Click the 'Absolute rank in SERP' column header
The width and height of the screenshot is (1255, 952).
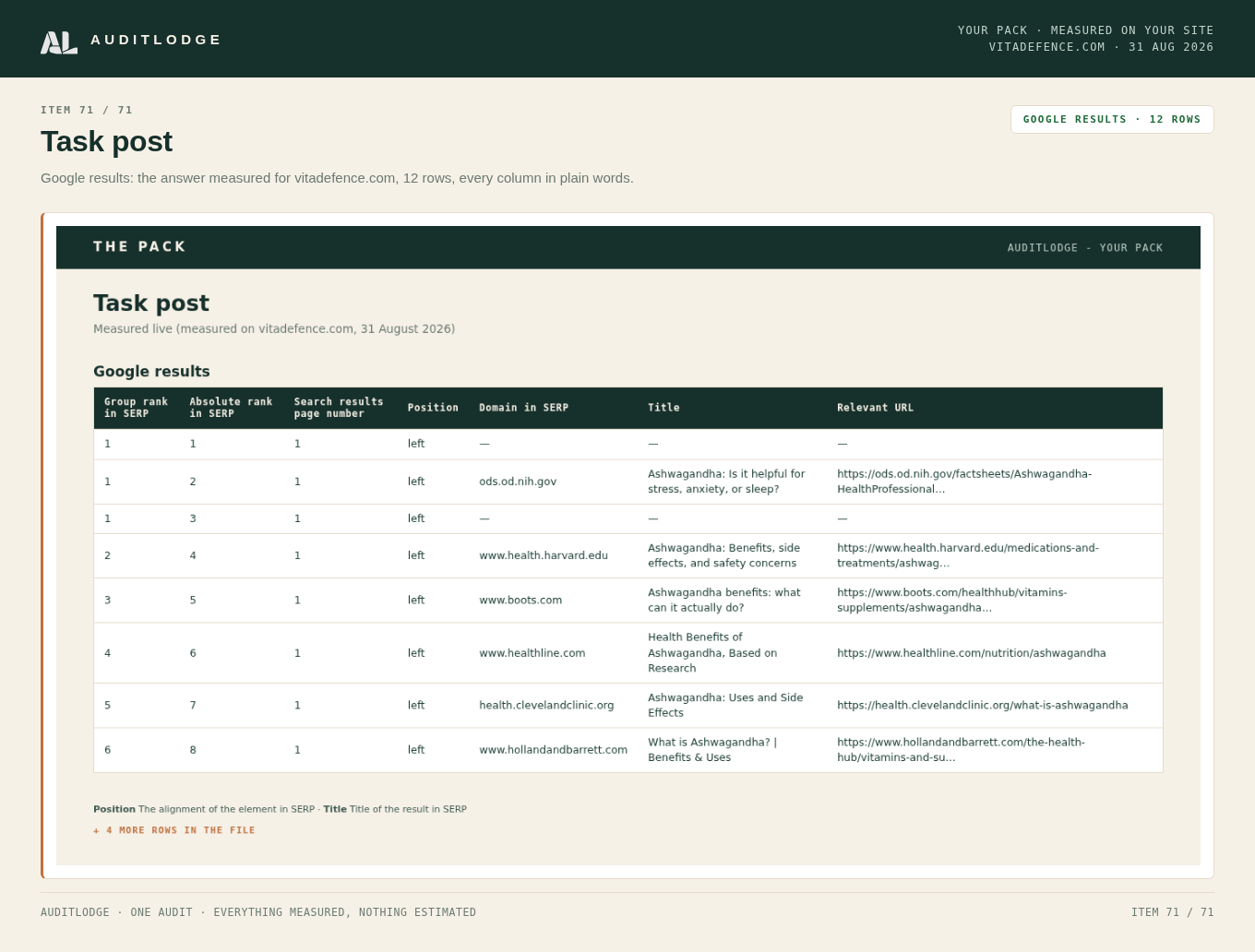(x=231, y=408)
